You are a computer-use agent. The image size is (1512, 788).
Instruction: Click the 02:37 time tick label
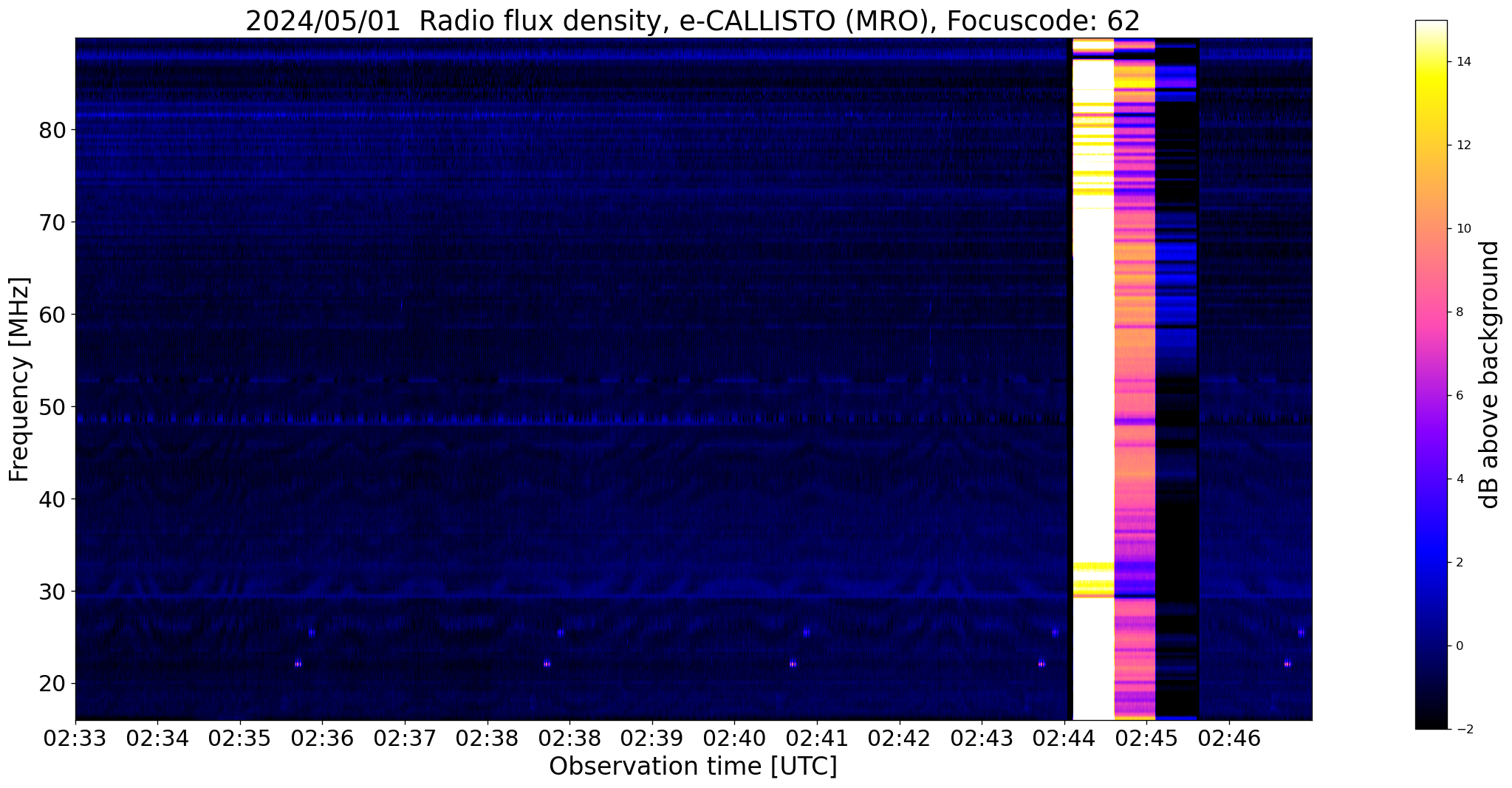pyautogui.click(x=405, y=737)
